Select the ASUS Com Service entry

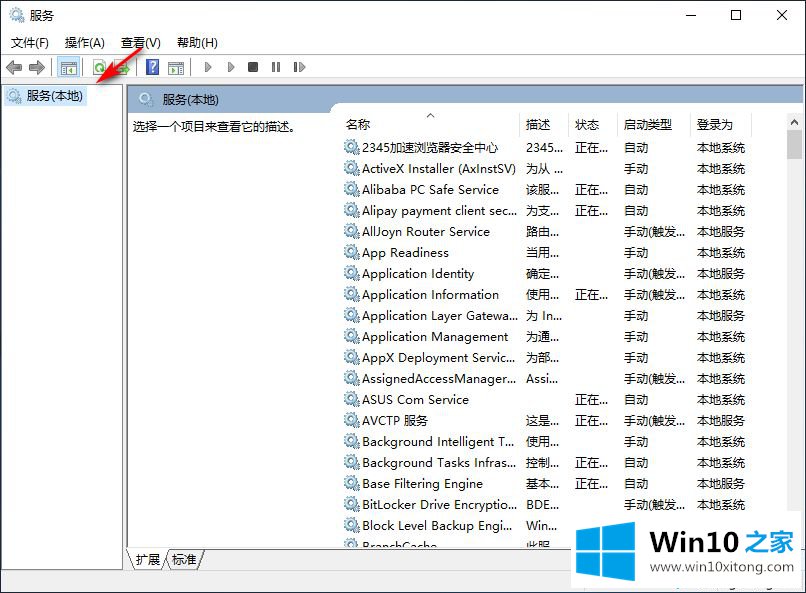[x=414, y=400]
